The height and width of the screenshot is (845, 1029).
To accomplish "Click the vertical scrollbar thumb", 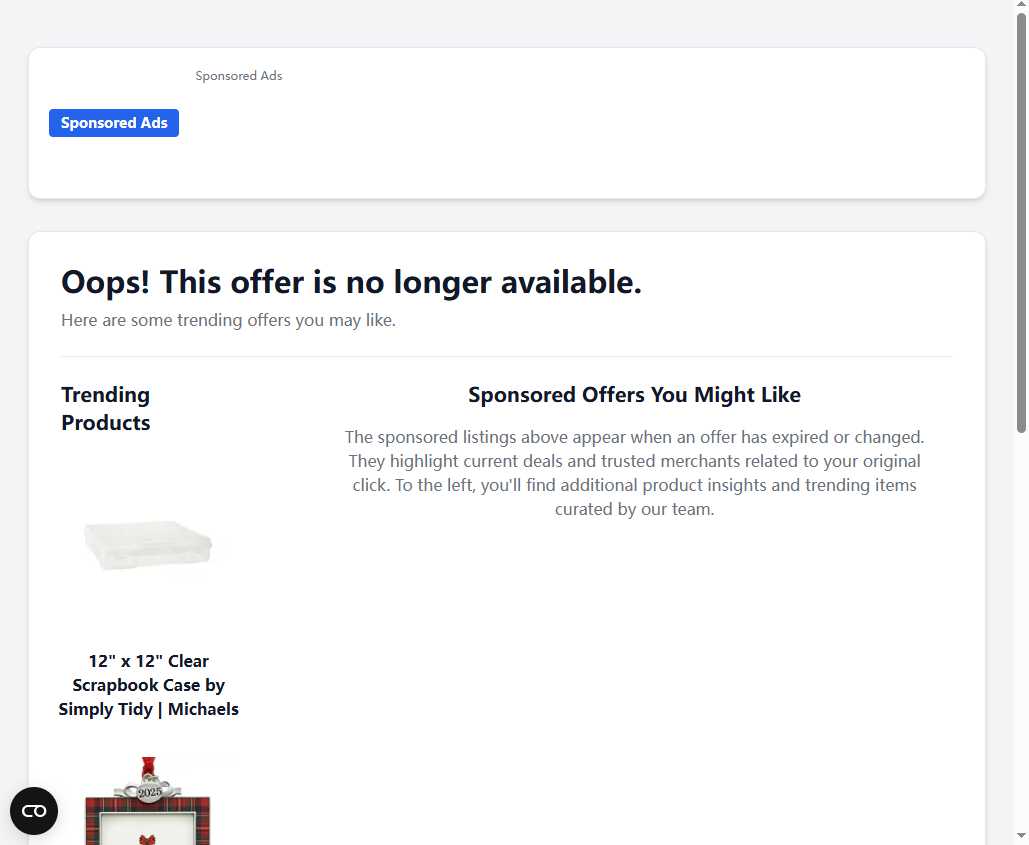I will tap(1021, 220).
